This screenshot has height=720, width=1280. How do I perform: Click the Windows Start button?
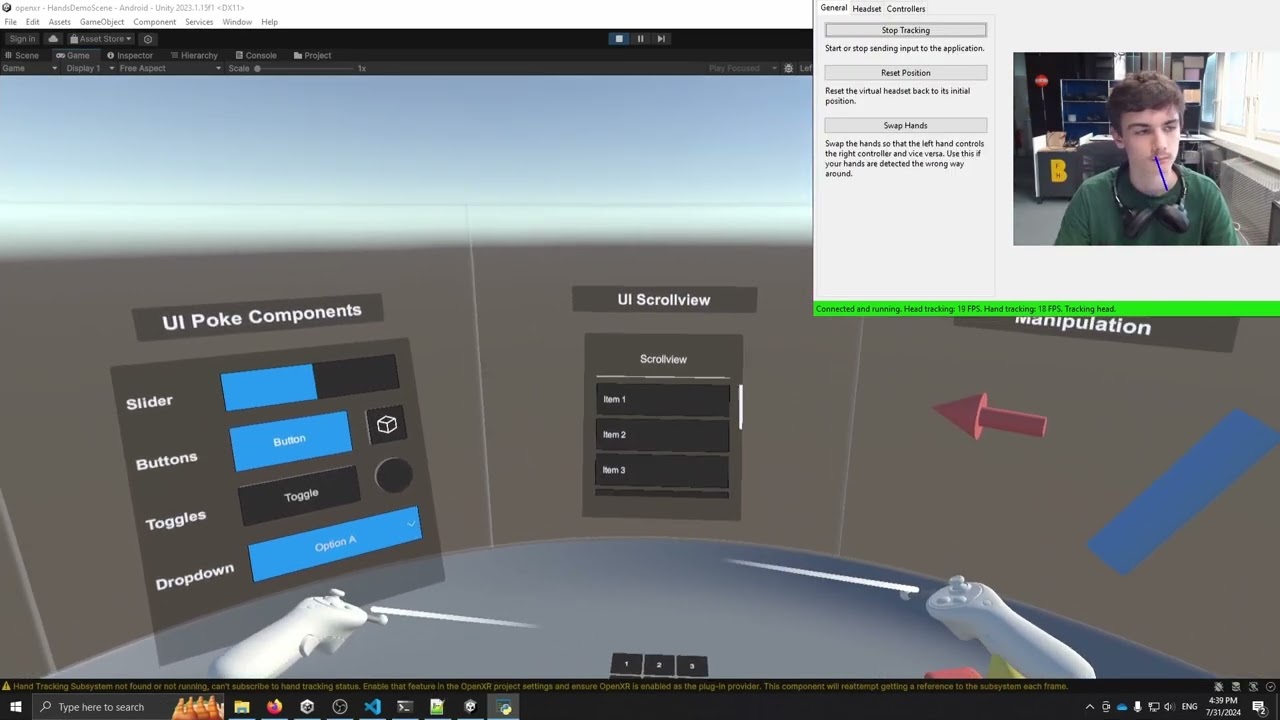pyautogui.click(x=16, y=707)
